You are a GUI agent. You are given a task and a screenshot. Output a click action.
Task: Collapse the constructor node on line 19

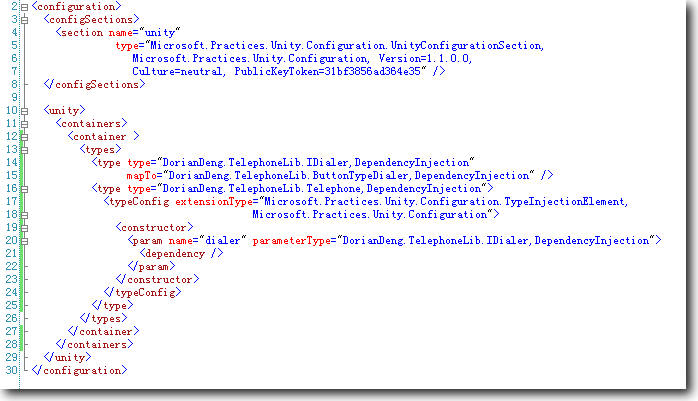tap(24, 228)
